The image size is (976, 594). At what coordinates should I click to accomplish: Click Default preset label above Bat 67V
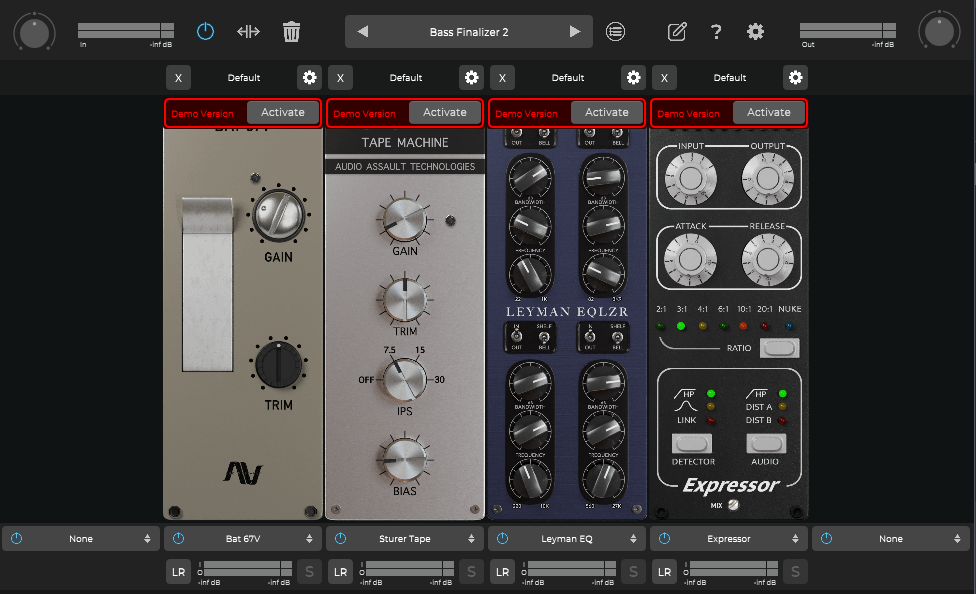pyautogui.click(x=243, y=78)
